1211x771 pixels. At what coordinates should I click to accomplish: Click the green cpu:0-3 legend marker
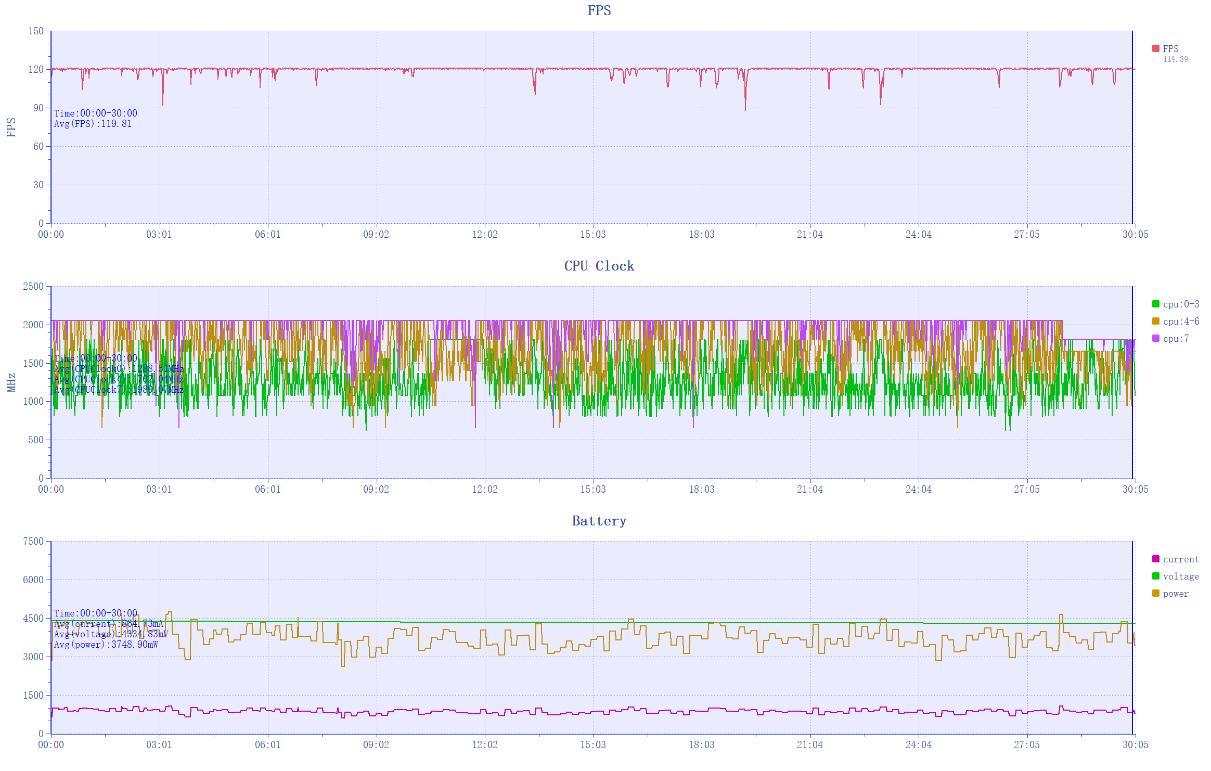(1155, 304)
